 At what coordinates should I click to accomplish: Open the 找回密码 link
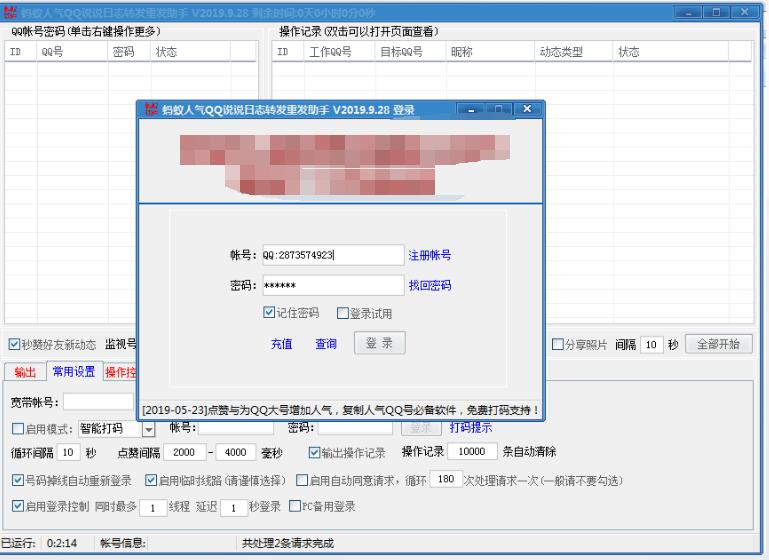coord(430,285)
